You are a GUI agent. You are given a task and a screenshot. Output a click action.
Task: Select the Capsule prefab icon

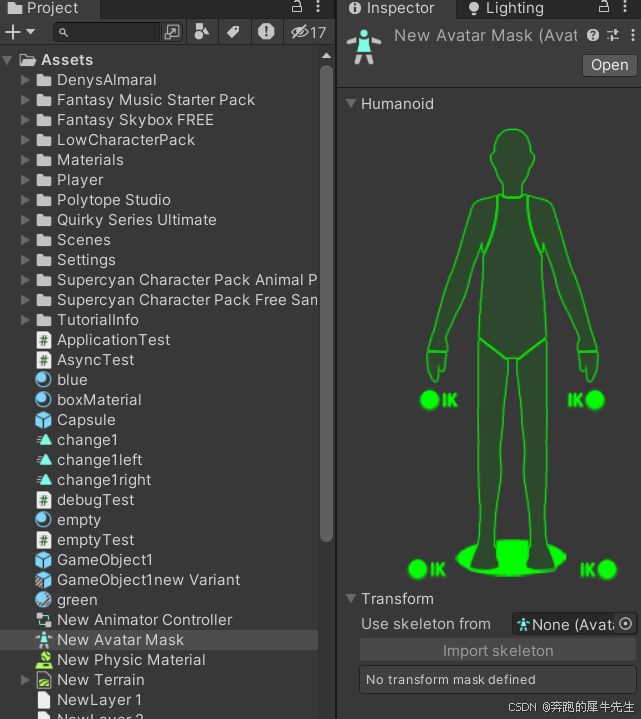point(44,420)
